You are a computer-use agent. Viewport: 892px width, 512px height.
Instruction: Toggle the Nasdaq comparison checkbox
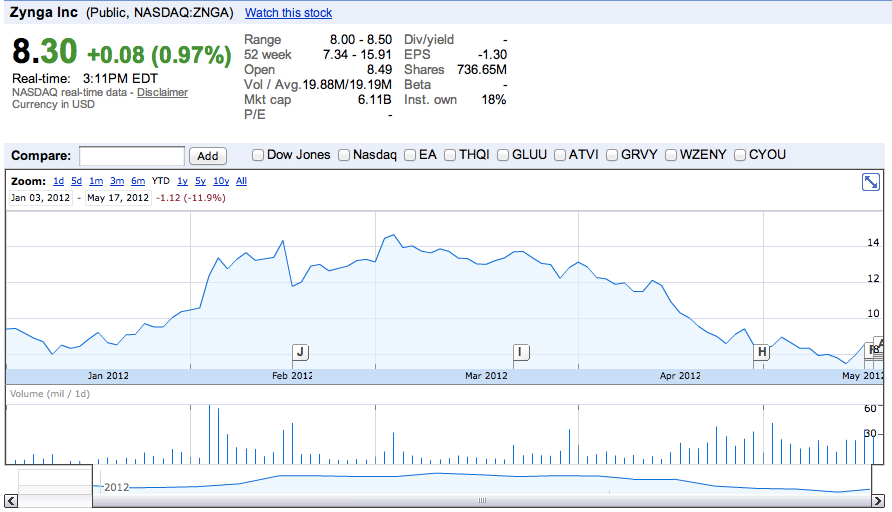pos(344,155)
